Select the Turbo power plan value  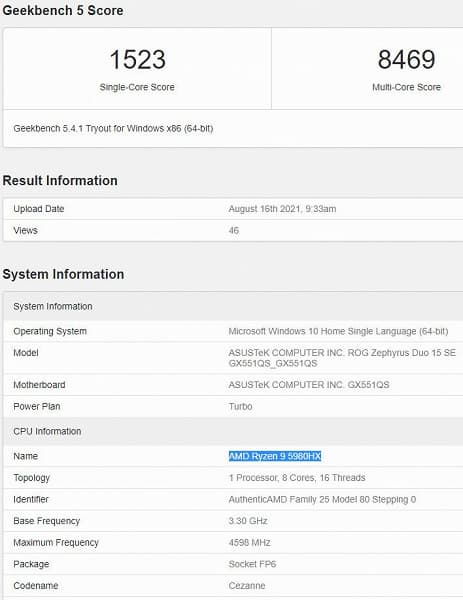240,406
